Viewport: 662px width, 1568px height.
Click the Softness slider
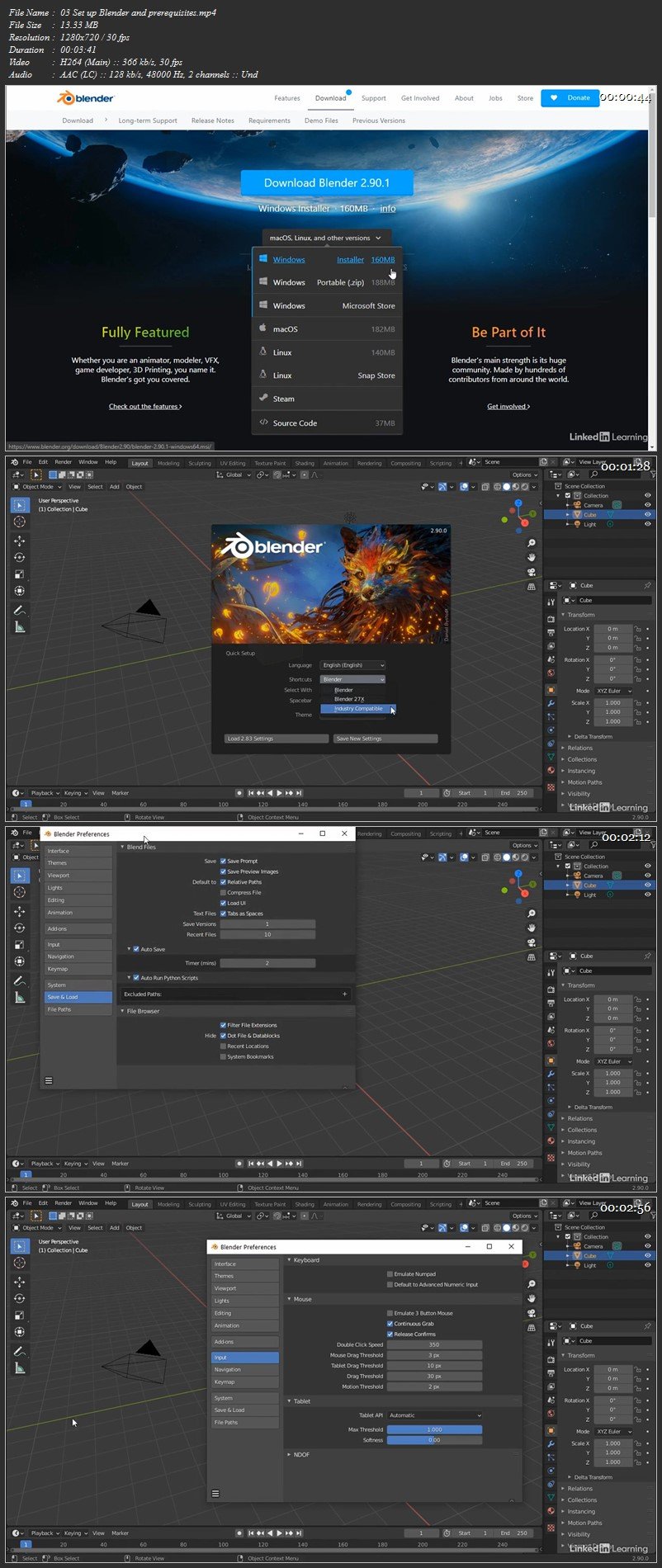pos(434,1440)
